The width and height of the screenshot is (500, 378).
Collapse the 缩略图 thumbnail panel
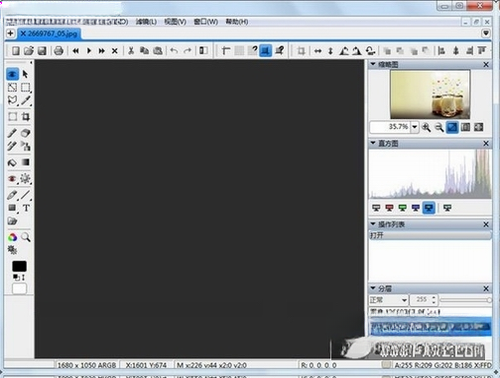pos(373,64)
